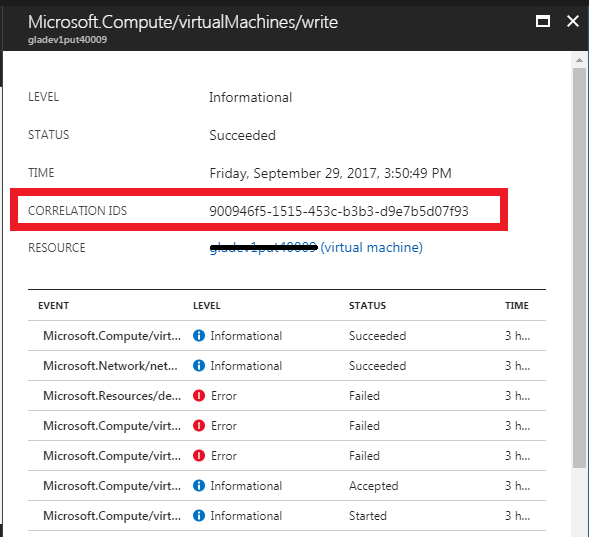
Task: Click the gladev1put40009 subtitle in header
Action: pyautogui.click(x=68, y=40)
